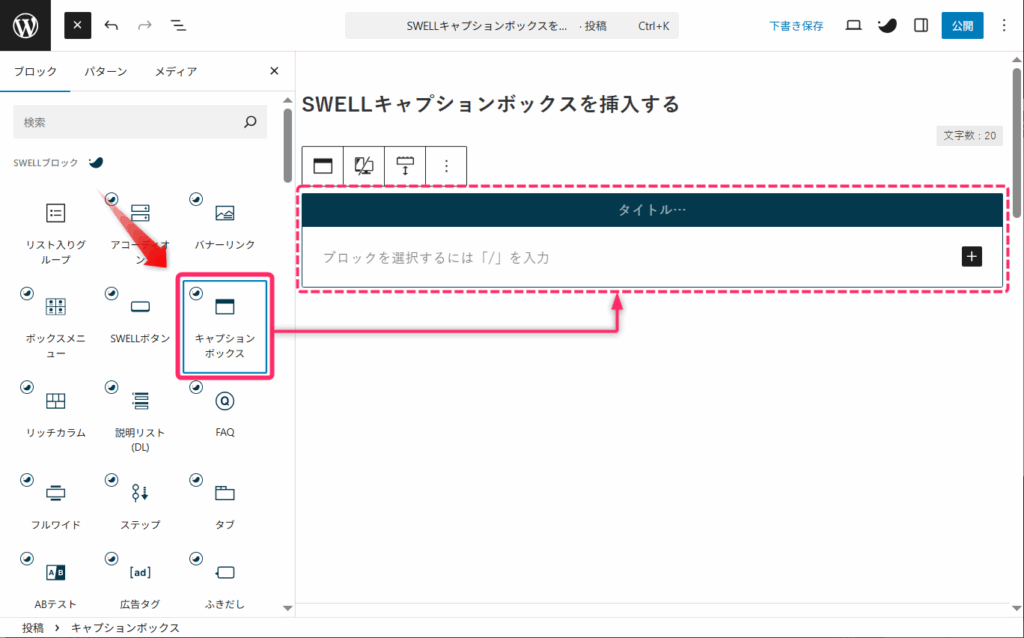
Task: Insert the バナーリンク block
Action: point(225,225)
